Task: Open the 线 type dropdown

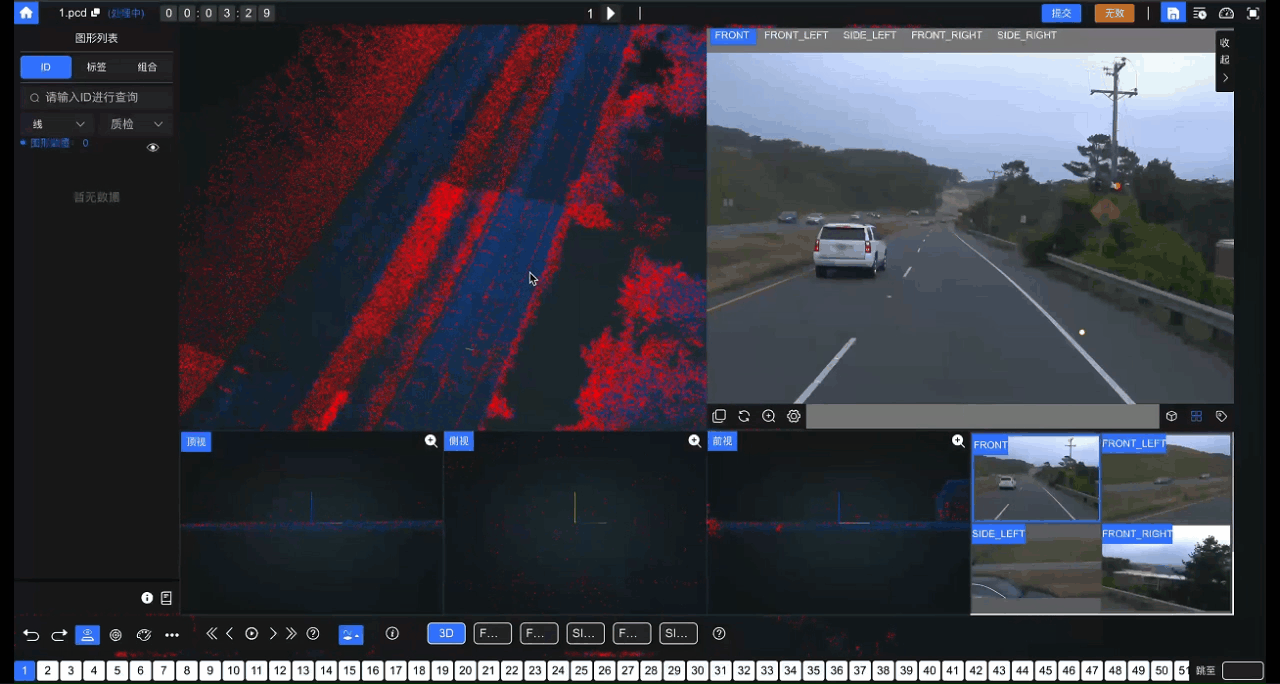Action: [58, 124]
